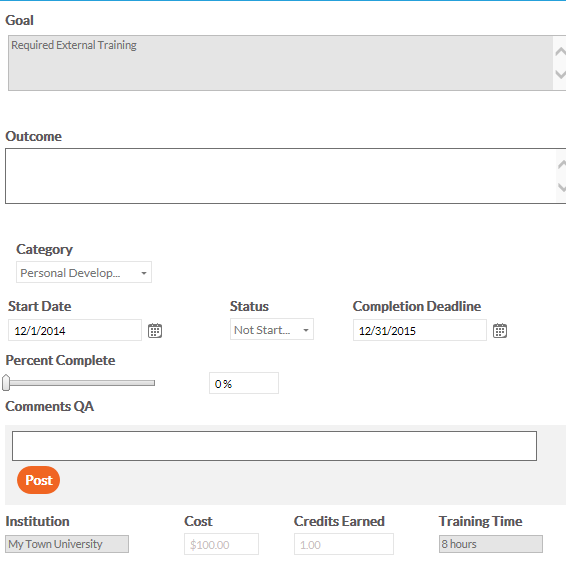Click the Outcome box scroll up arrow
This screenshot has width=566, height=569.
[x=562, y=164]
